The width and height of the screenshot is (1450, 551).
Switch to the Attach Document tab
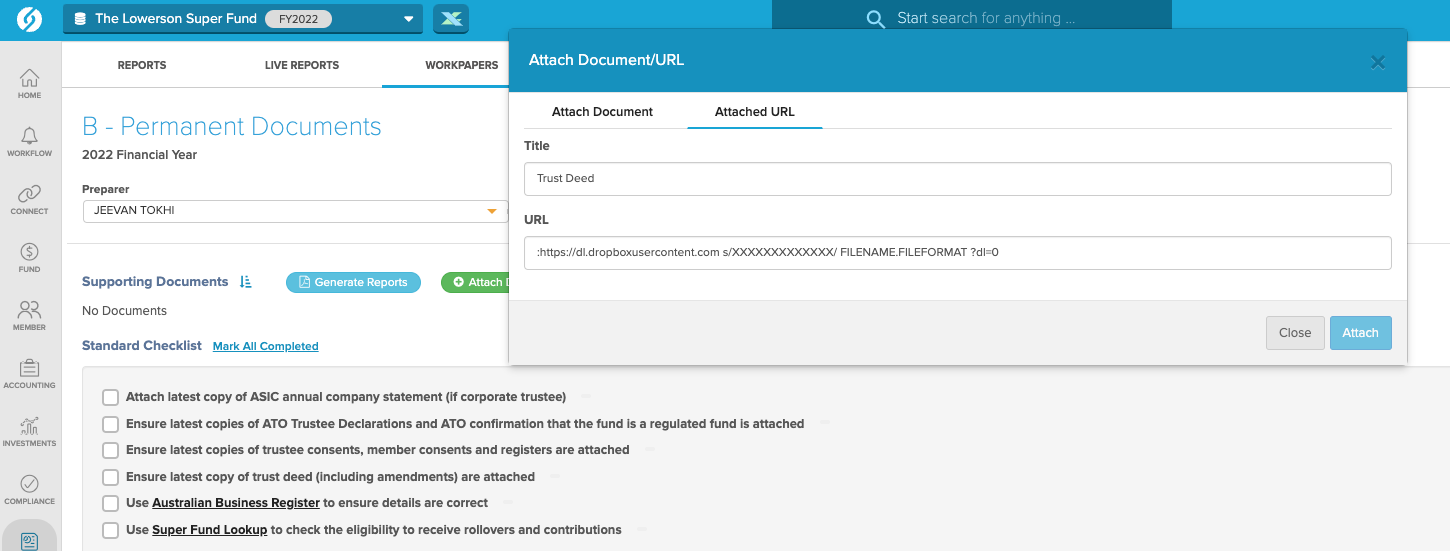click(602, 112)
